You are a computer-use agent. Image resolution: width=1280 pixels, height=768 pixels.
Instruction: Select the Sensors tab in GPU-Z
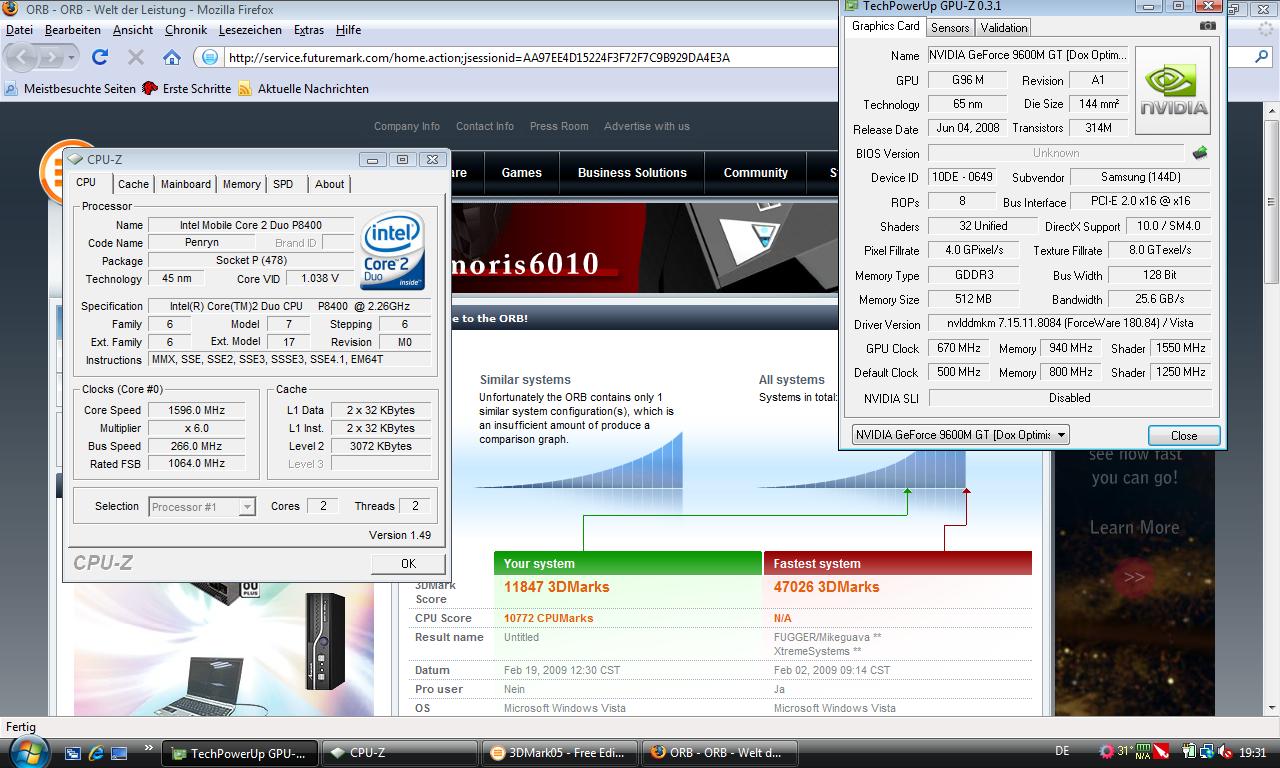click(950, 28)
